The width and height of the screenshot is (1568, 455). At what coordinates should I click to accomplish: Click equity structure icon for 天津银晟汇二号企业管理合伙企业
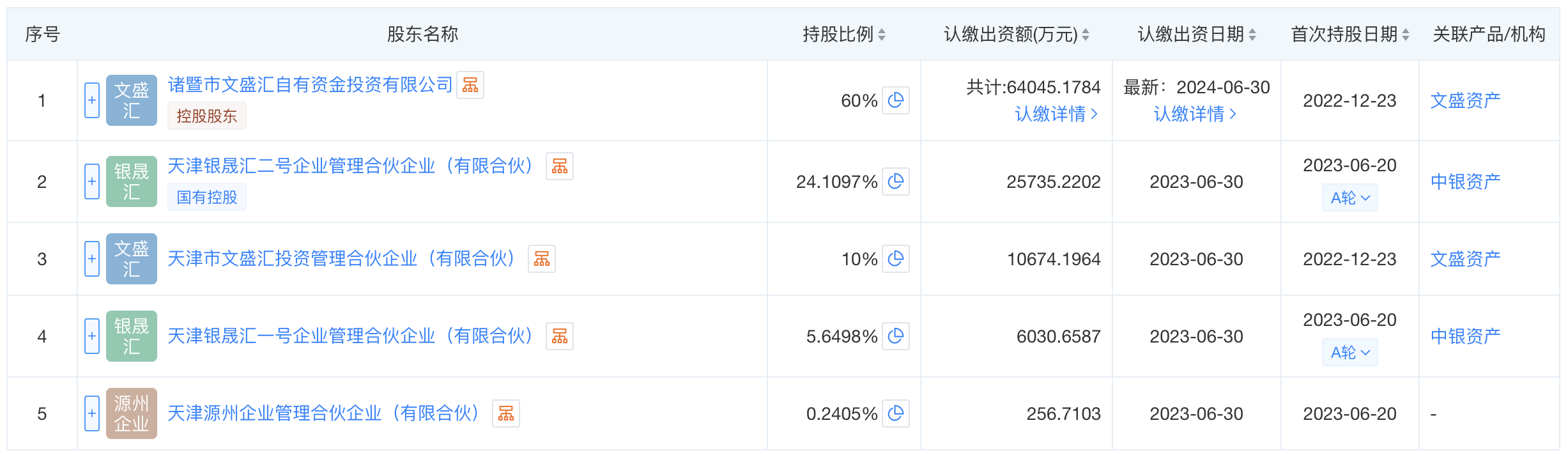(560, 166)
